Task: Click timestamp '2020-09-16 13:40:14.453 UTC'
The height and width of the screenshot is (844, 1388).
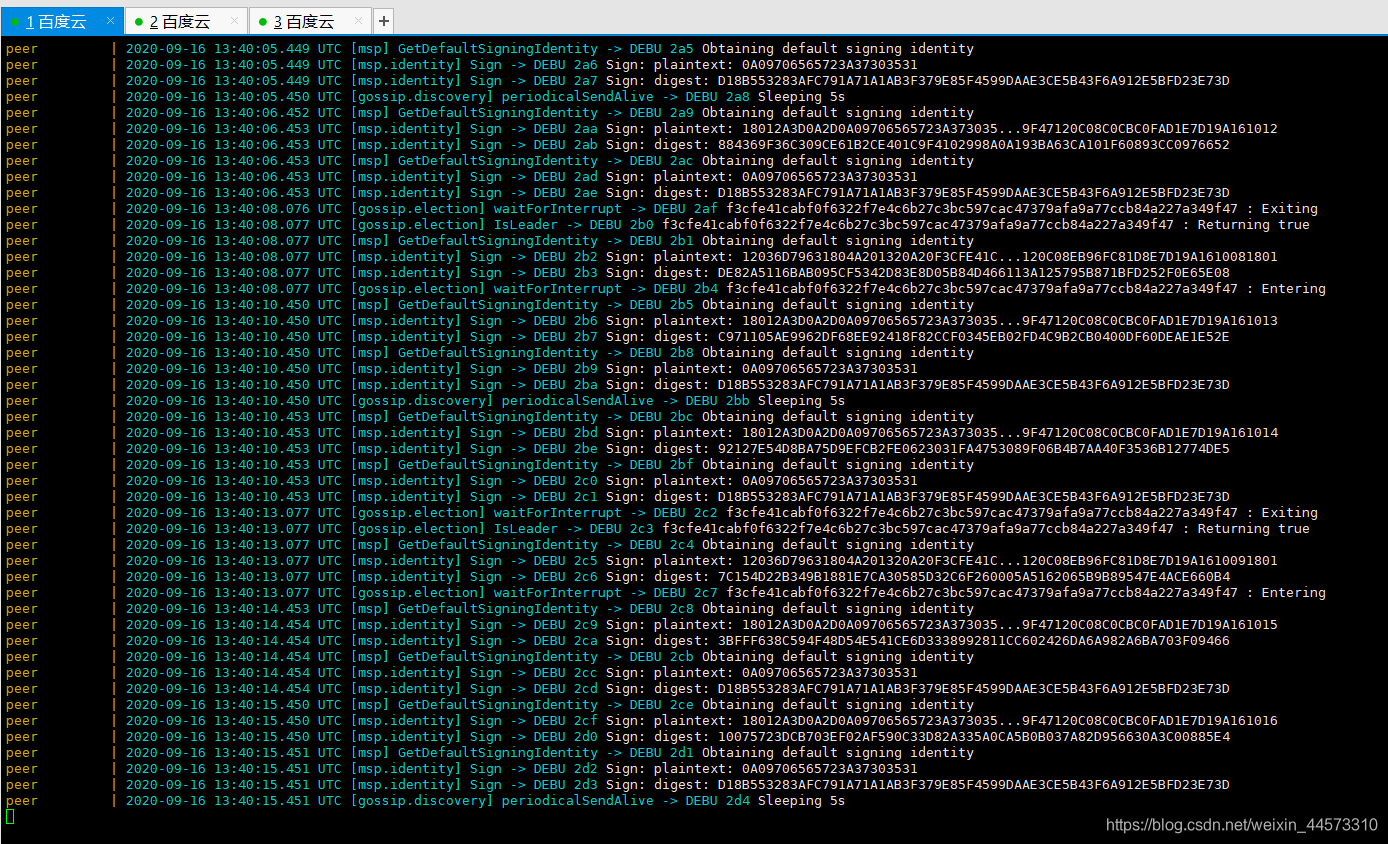Action: [x=233, y=608]
